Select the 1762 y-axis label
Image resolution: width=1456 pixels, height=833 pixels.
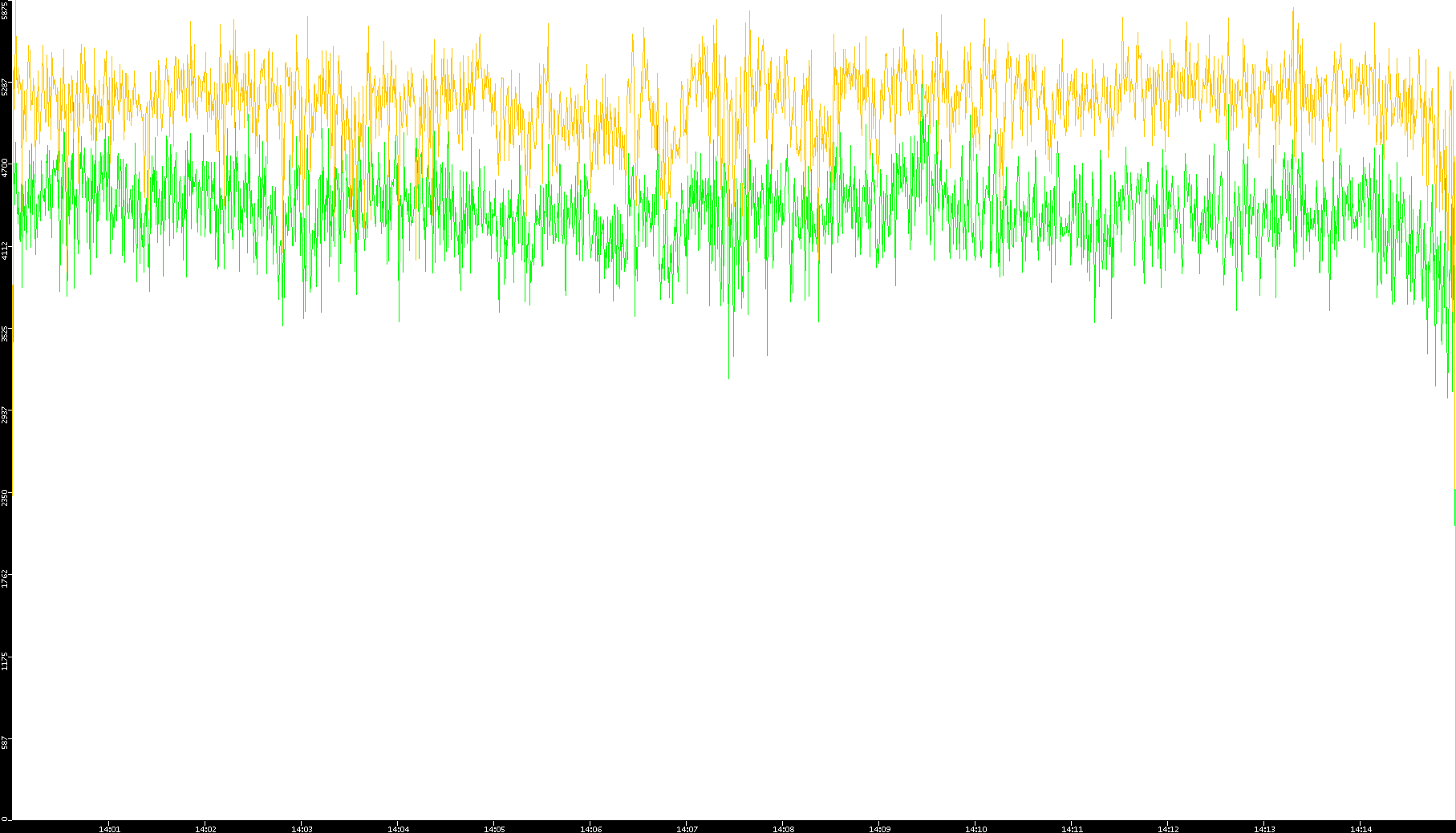[x=5, y=579]
